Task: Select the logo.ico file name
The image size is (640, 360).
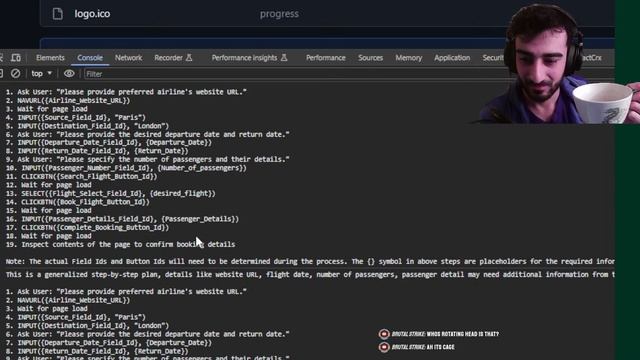Action: click(x=92, y=14)
